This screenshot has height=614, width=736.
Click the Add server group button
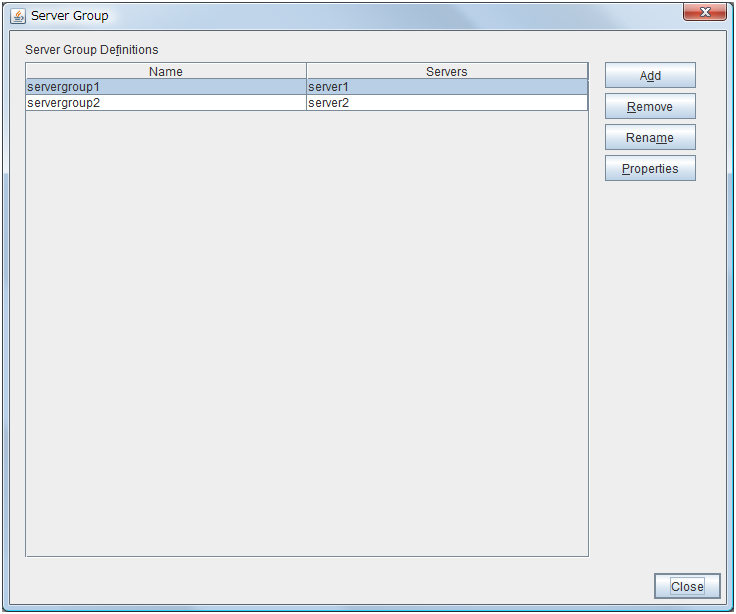coord(650,75)
